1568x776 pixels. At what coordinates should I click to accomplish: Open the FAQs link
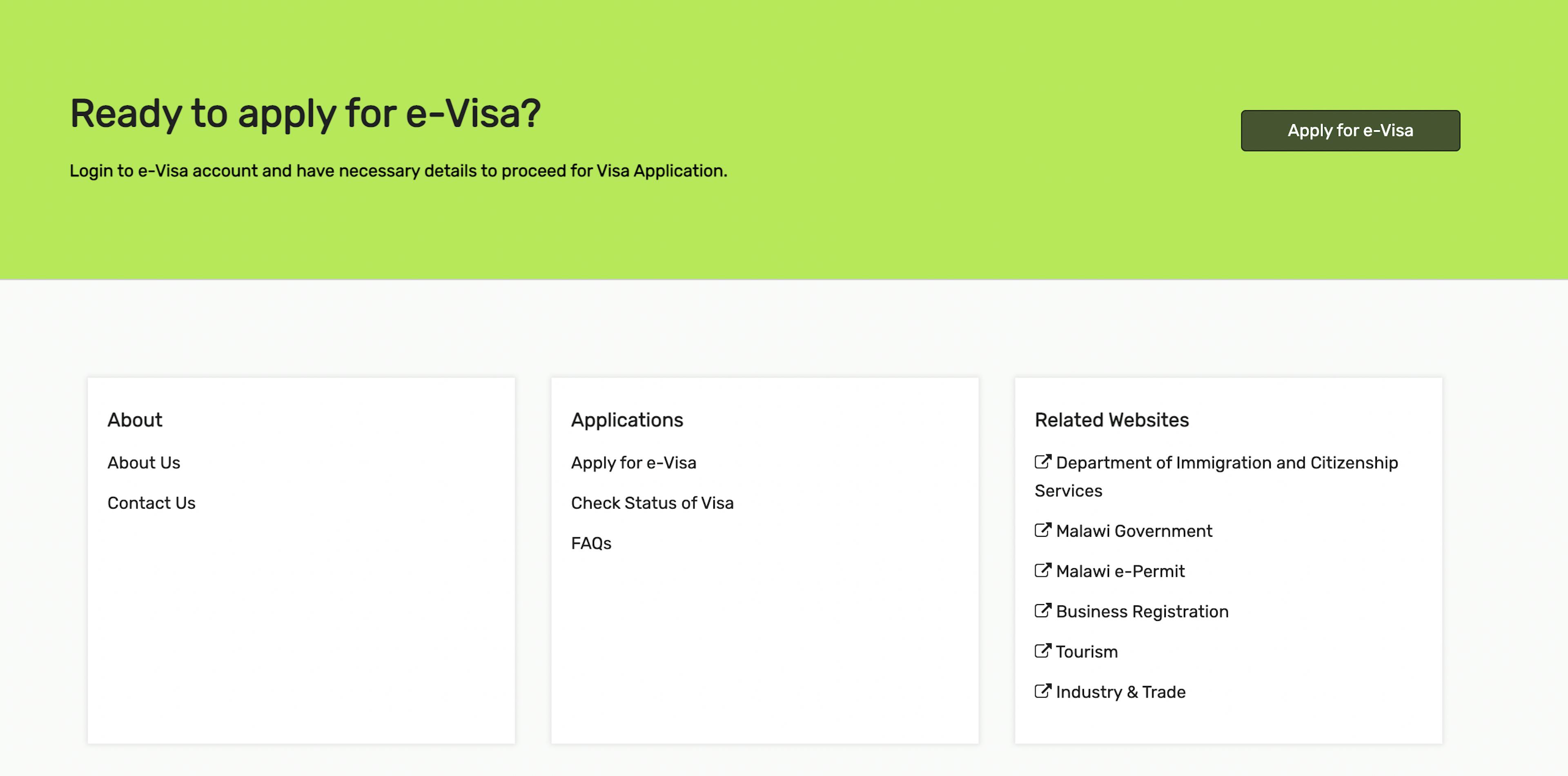tap(591, 543)
